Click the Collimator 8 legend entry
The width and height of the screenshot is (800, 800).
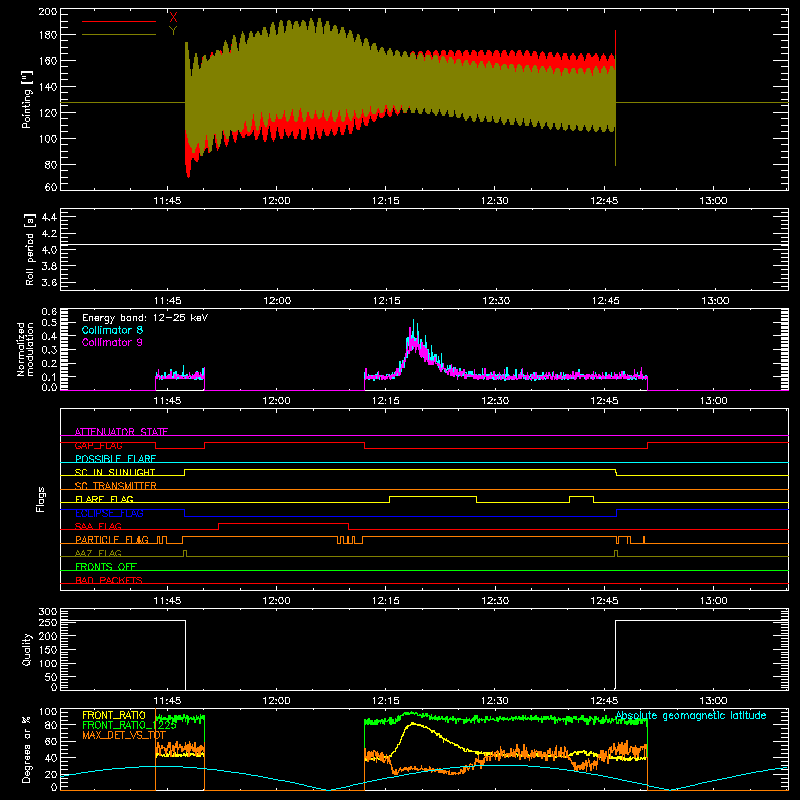pos(112,330)
